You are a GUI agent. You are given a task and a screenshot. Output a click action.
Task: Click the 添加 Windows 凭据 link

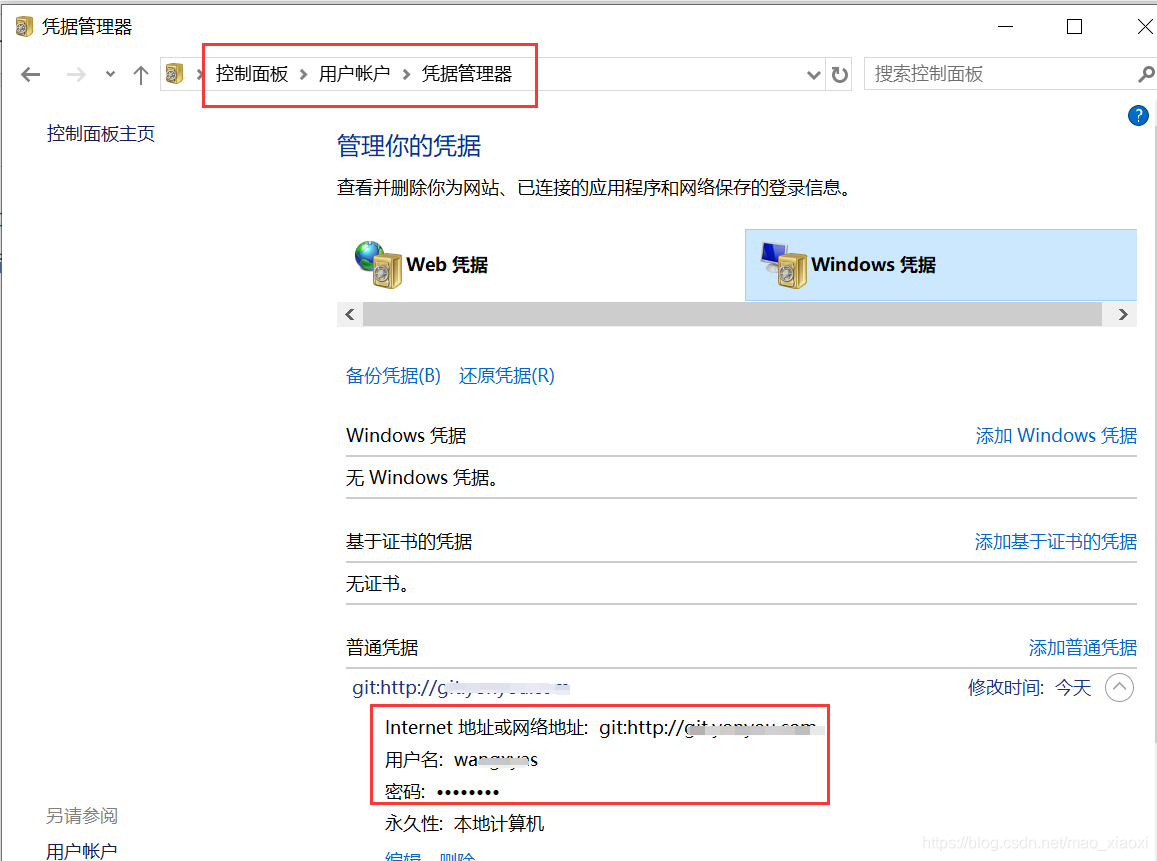1056,435
